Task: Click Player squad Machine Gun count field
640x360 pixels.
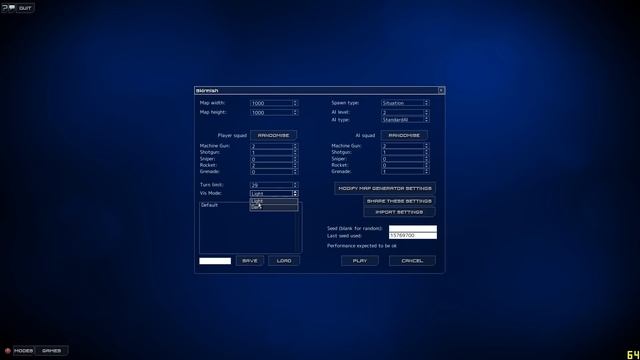Action: point(271,146)
